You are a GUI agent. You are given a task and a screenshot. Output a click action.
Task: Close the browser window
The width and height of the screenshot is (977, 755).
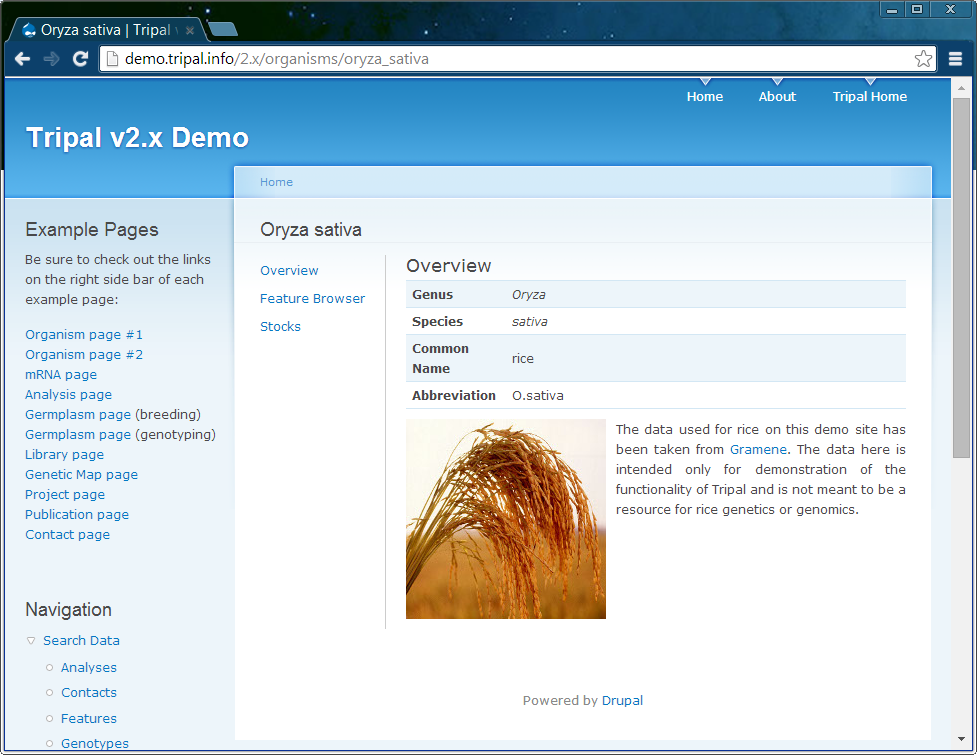coord(950,9)
